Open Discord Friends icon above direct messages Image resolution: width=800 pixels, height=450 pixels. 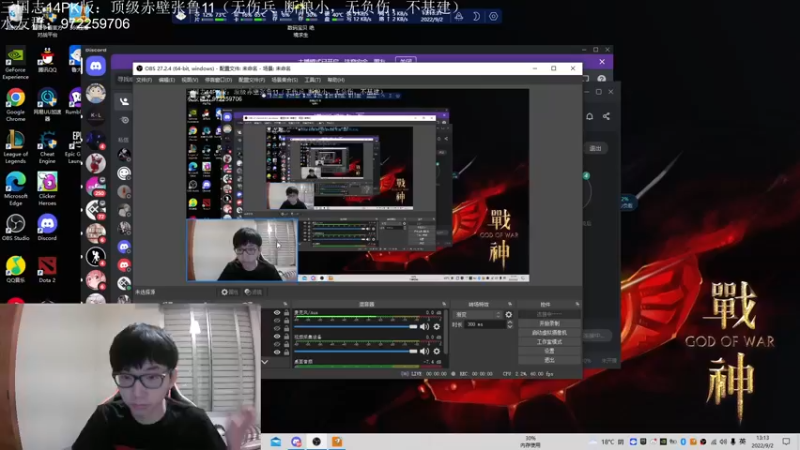(x=124, y=102)
